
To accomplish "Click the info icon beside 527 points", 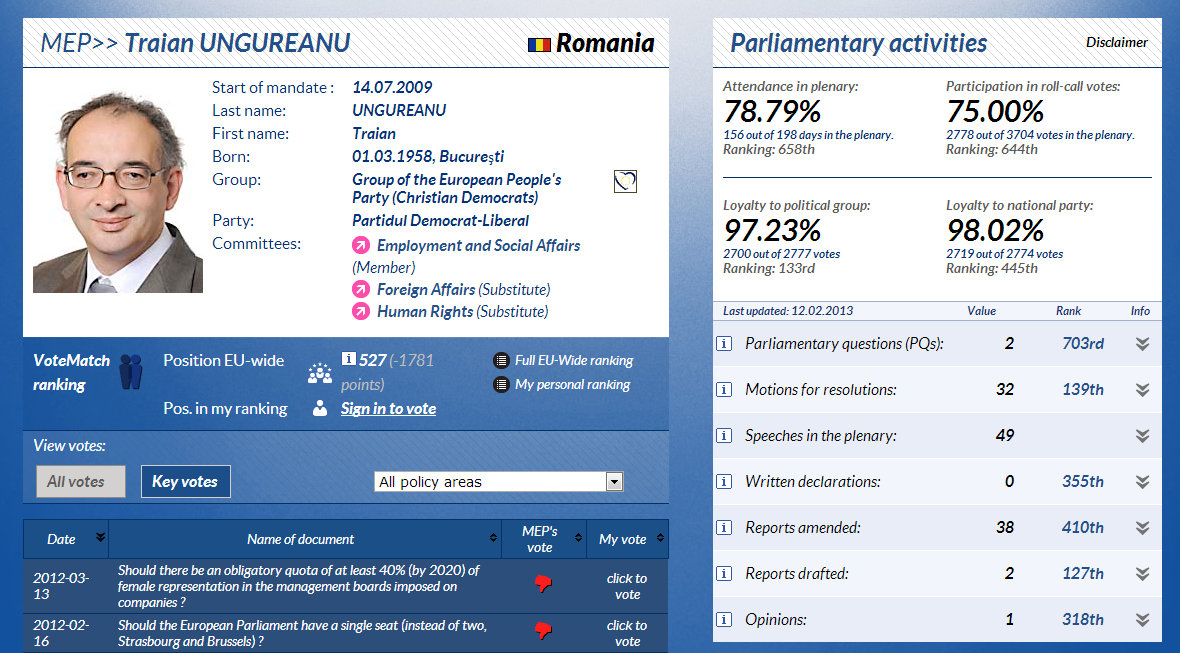I will pos(349,360).
